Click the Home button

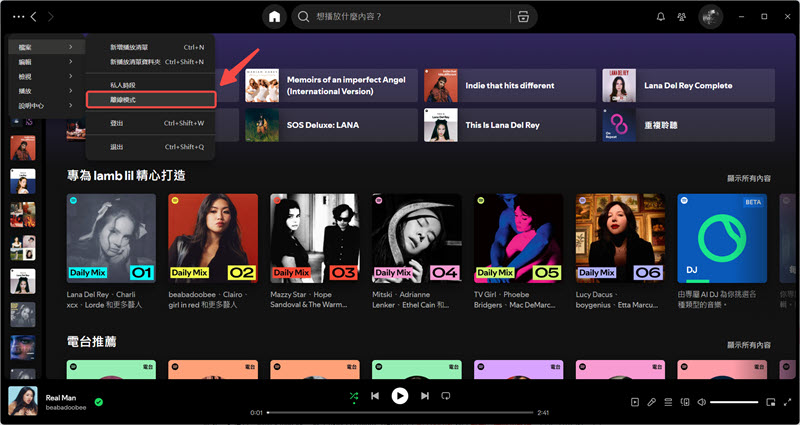[x=274, y=17]
